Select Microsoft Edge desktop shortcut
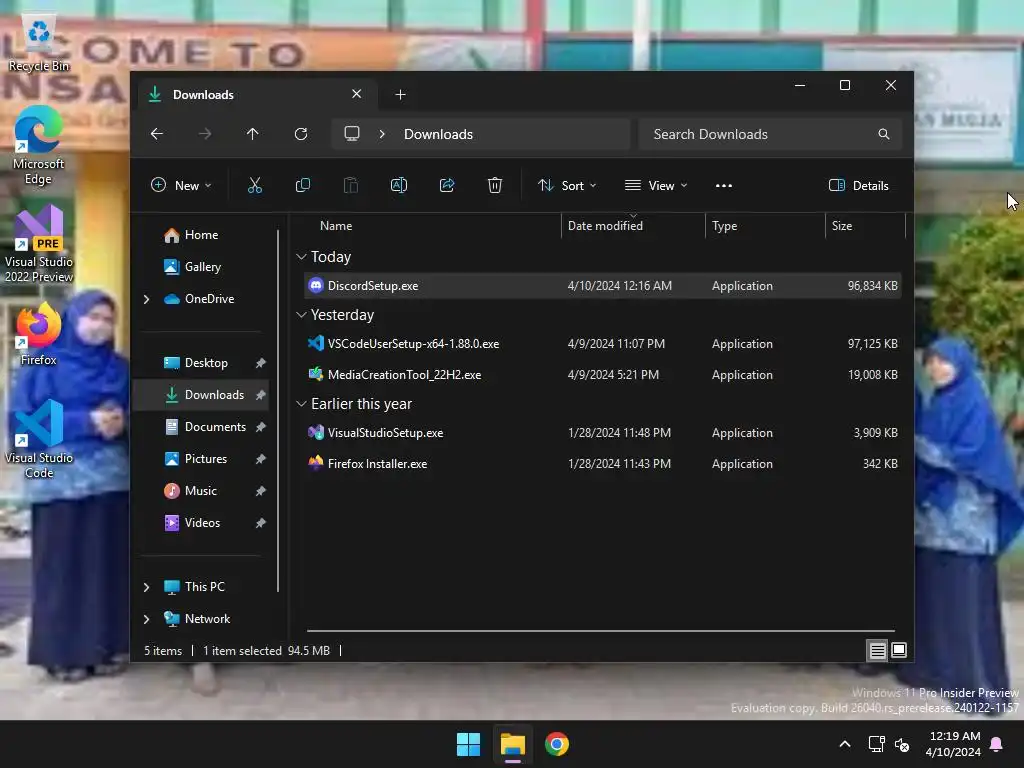The width and height of the screenshot is (1024, 768). (39, 145)
